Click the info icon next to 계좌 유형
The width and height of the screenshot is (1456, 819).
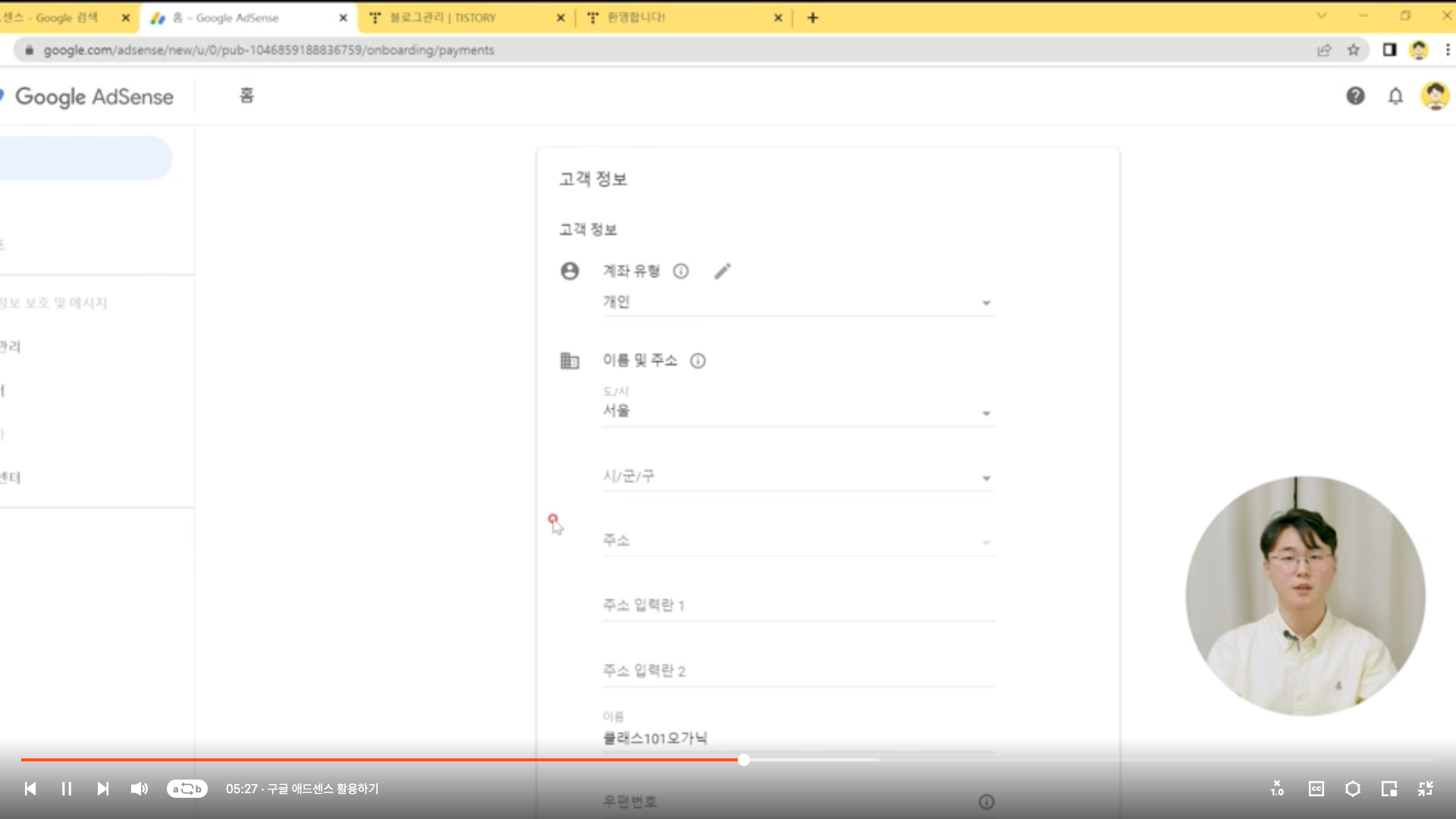tap(681, 271)
